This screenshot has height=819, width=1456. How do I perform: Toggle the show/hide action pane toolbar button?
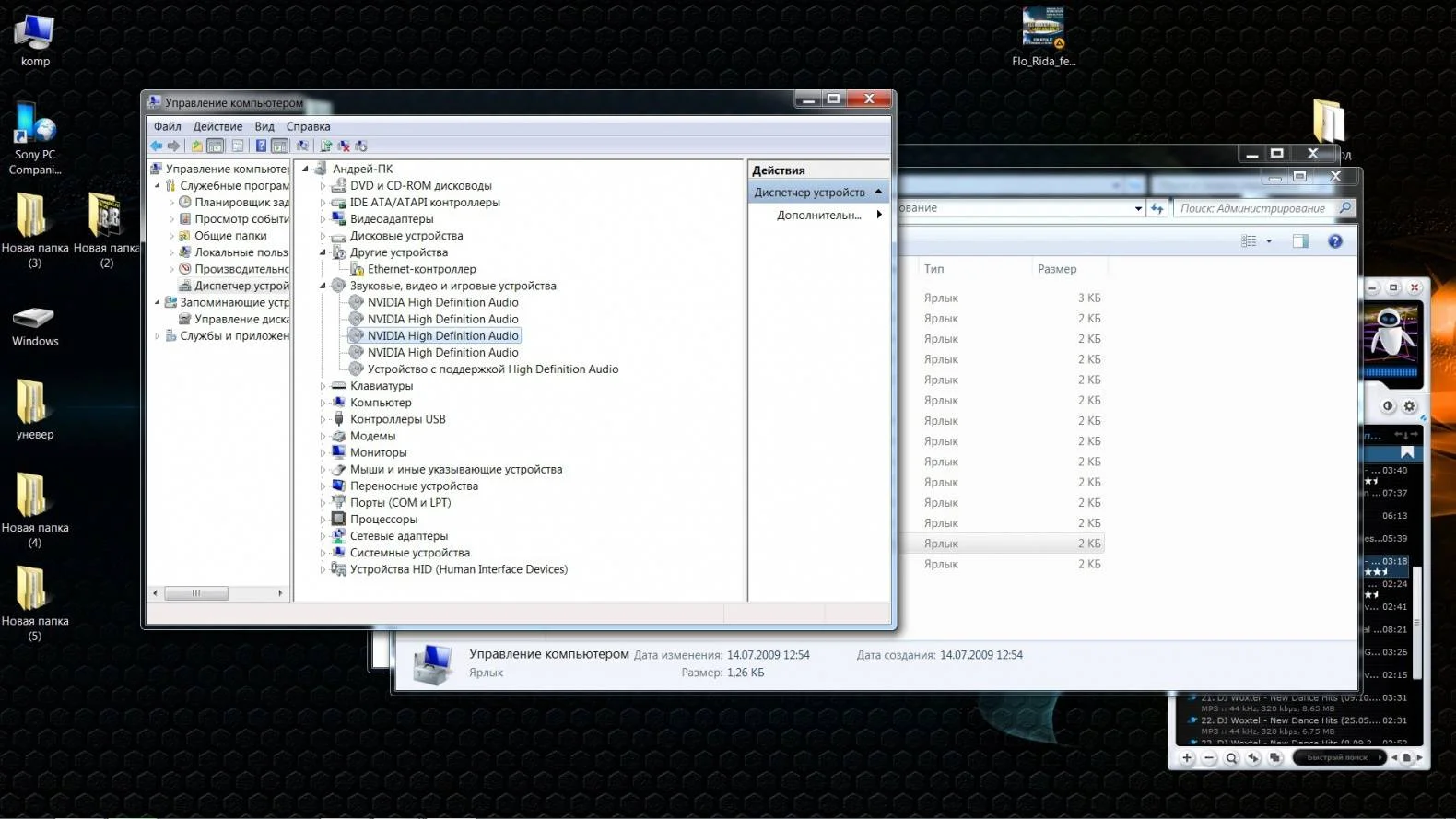pyautogui.click(x=279, y=146)
